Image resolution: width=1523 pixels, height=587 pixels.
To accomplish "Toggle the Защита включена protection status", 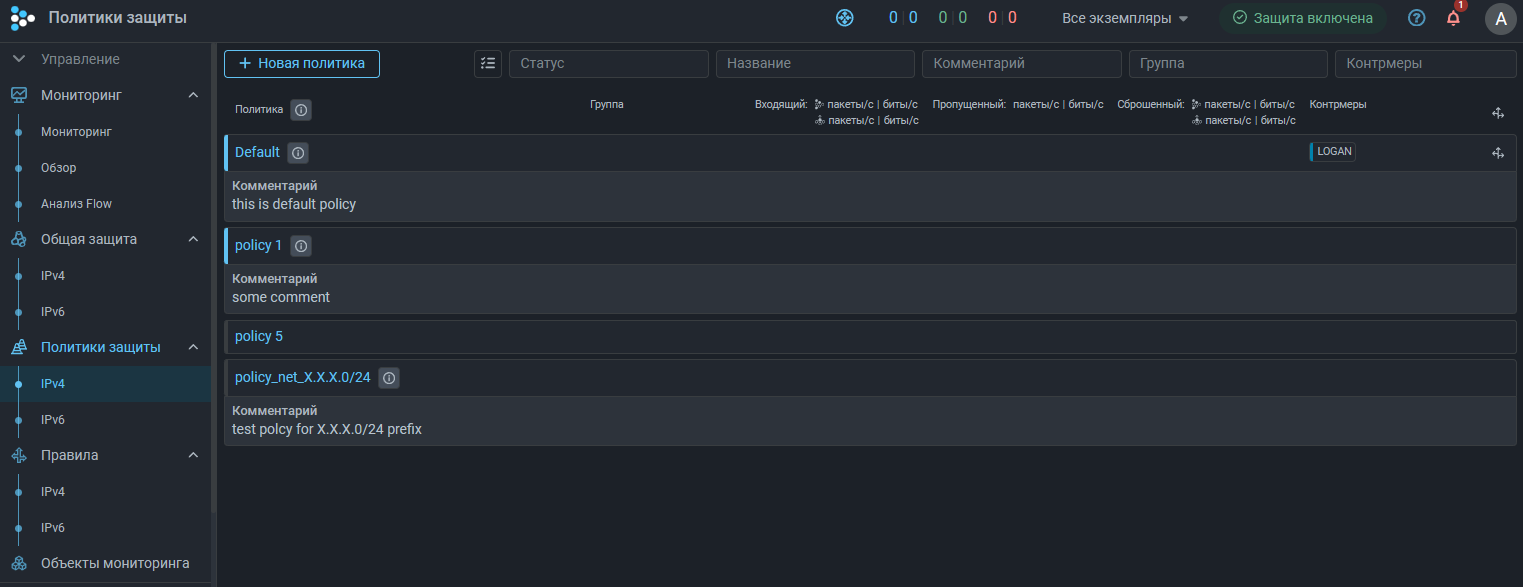I will point(1302,18).
